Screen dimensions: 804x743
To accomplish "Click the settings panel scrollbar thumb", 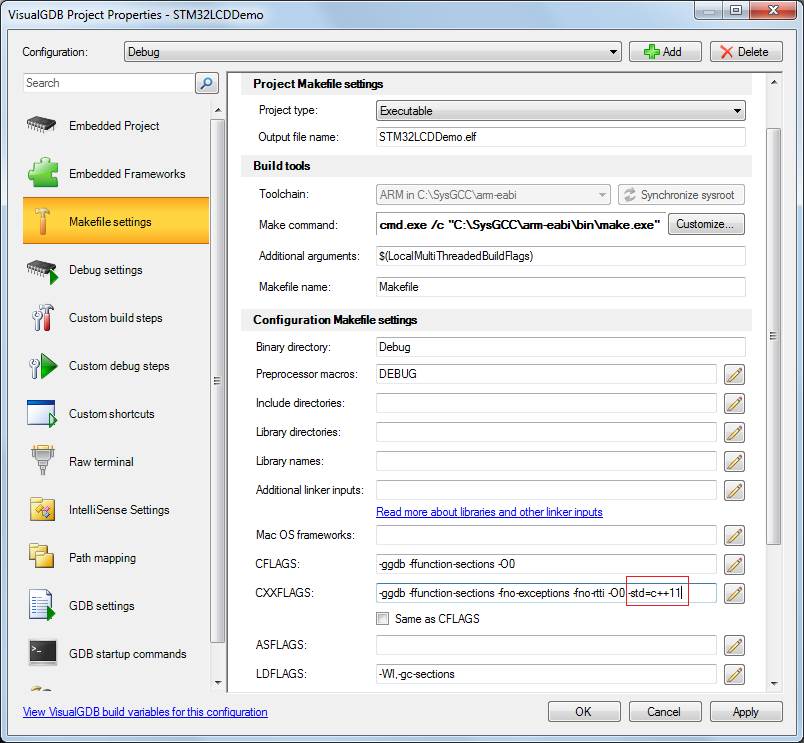I will point(774,336).
